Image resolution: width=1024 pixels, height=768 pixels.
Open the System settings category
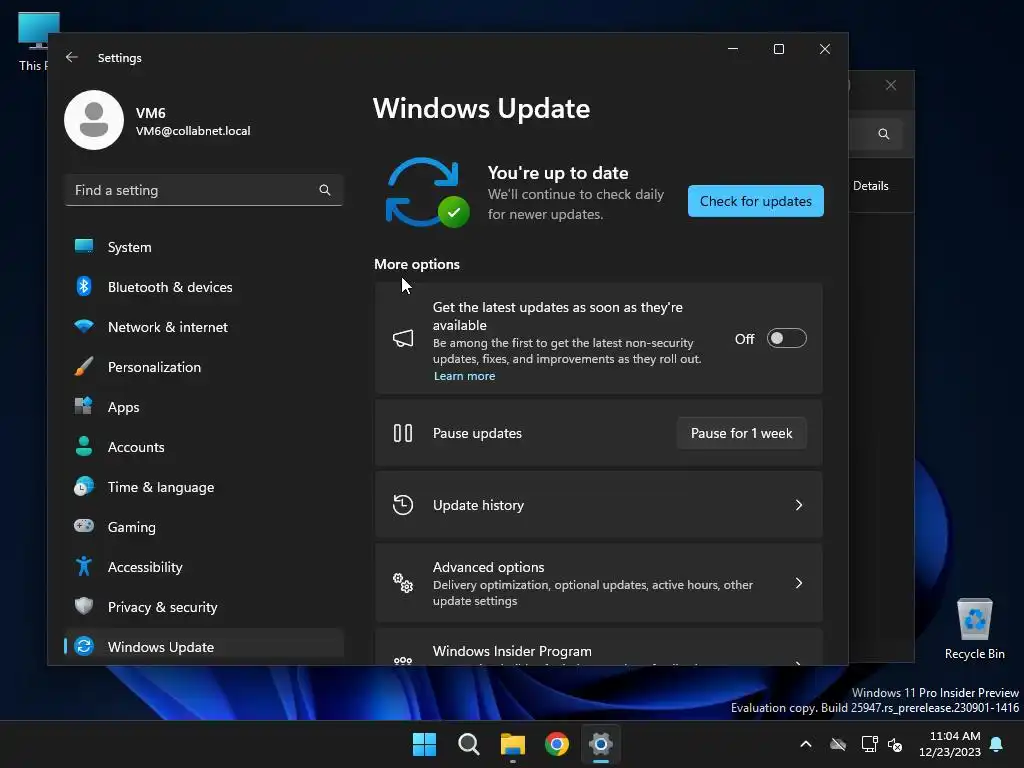coord(204,247)
